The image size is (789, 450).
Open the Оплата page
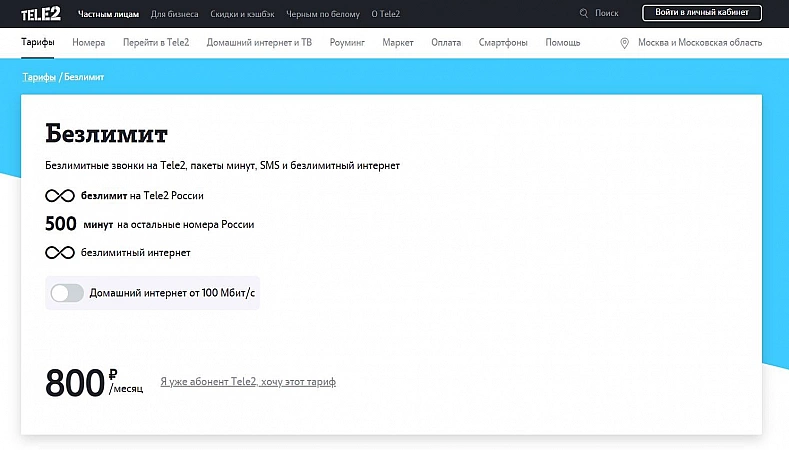pos(446,43)
